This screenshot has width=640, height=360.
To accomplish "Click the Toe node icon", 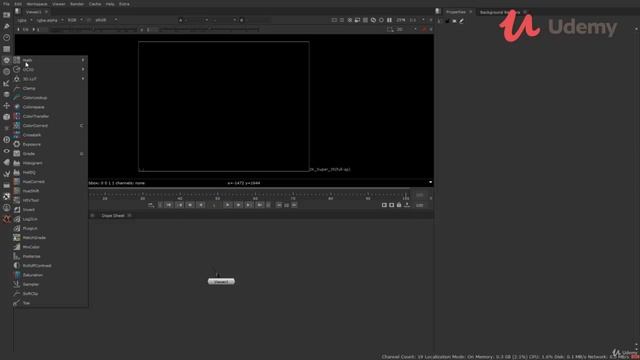I will (x=17, y=303).
